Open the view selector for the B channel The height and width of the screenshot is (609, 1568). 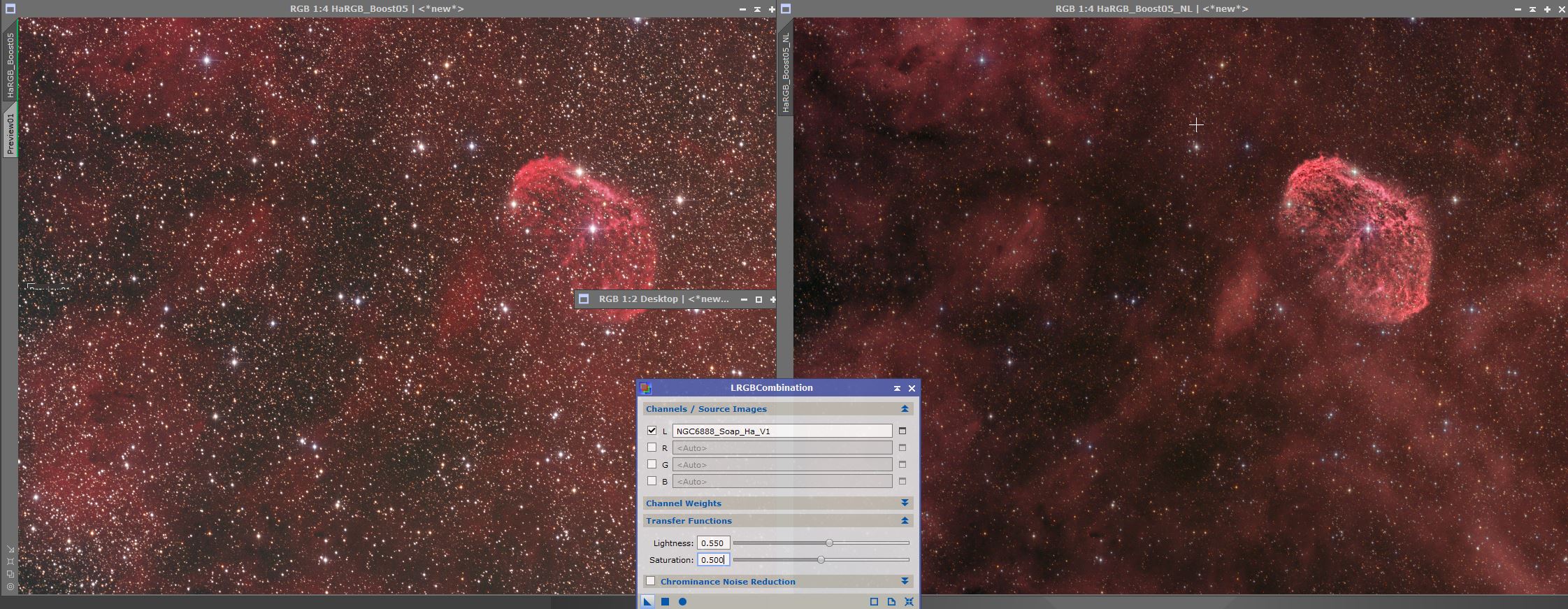902,481
